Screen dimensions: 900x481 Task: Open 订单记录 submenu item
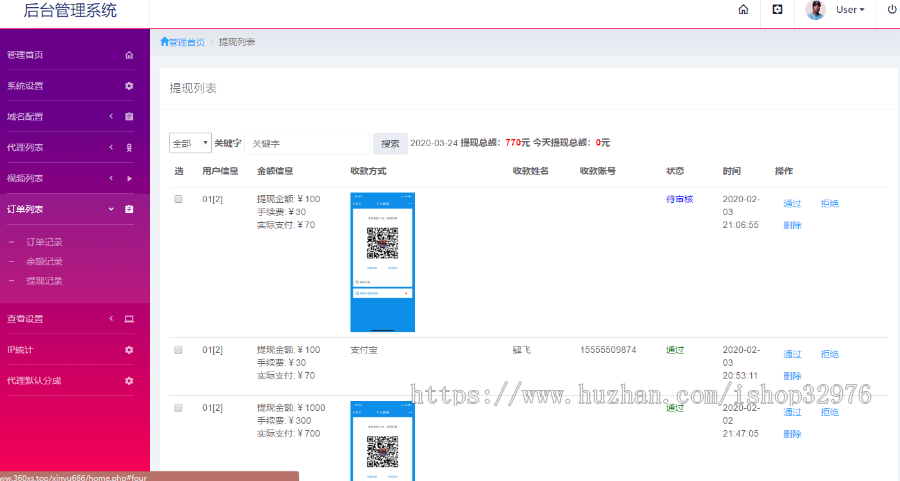click(x=44, y=242)
